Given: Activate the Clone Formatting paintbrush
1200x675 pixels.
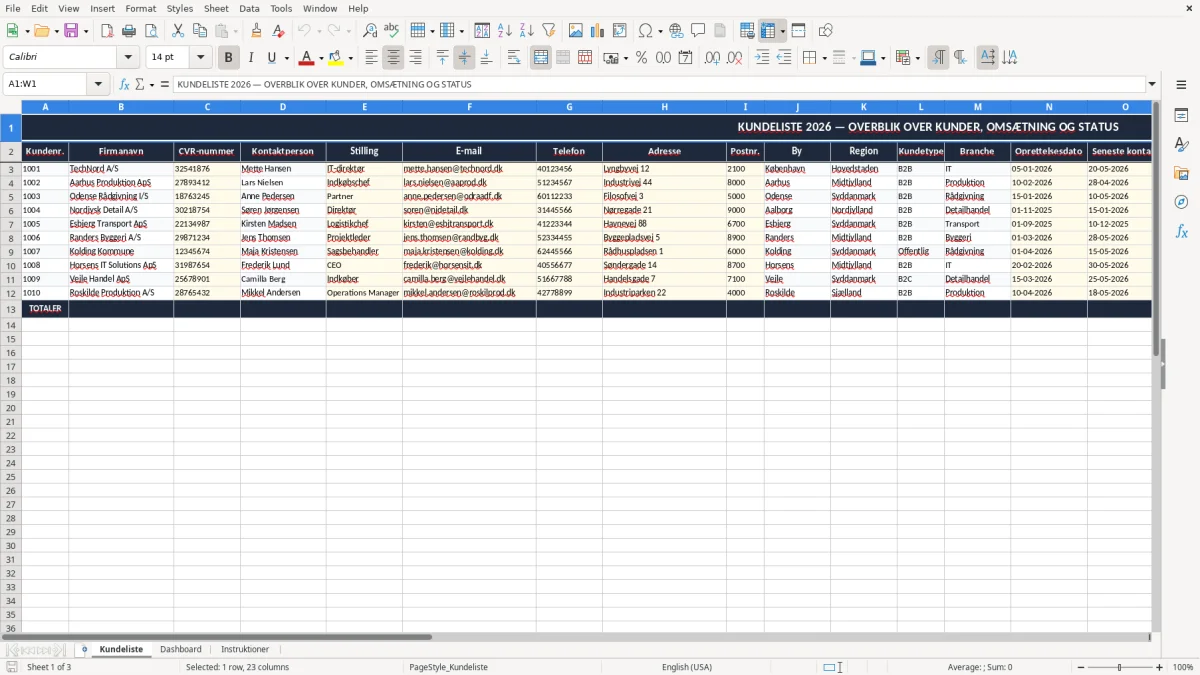Looking at the screenshot, I should click(256, 31).
